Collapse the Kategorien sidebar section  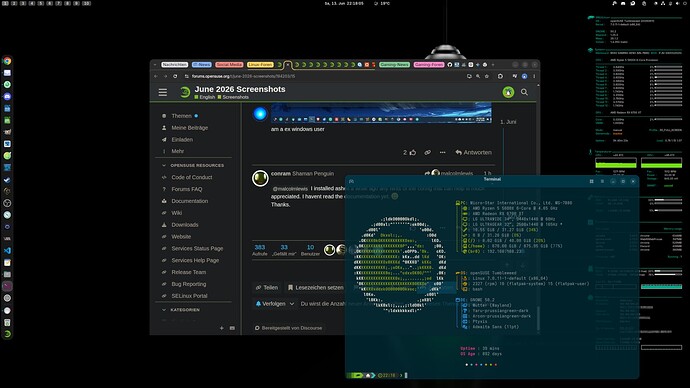(x=164, y=310)
